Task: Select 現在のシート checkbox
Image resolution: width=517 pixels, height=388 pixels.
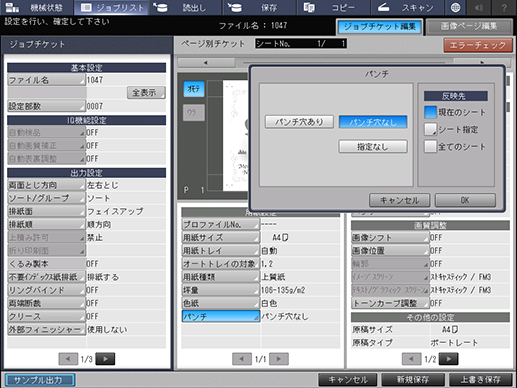Action: tap(430, 112)
